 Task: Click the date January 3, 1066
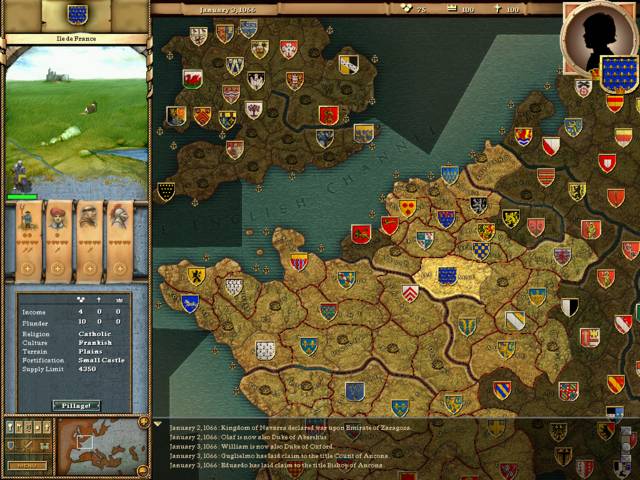228,10
